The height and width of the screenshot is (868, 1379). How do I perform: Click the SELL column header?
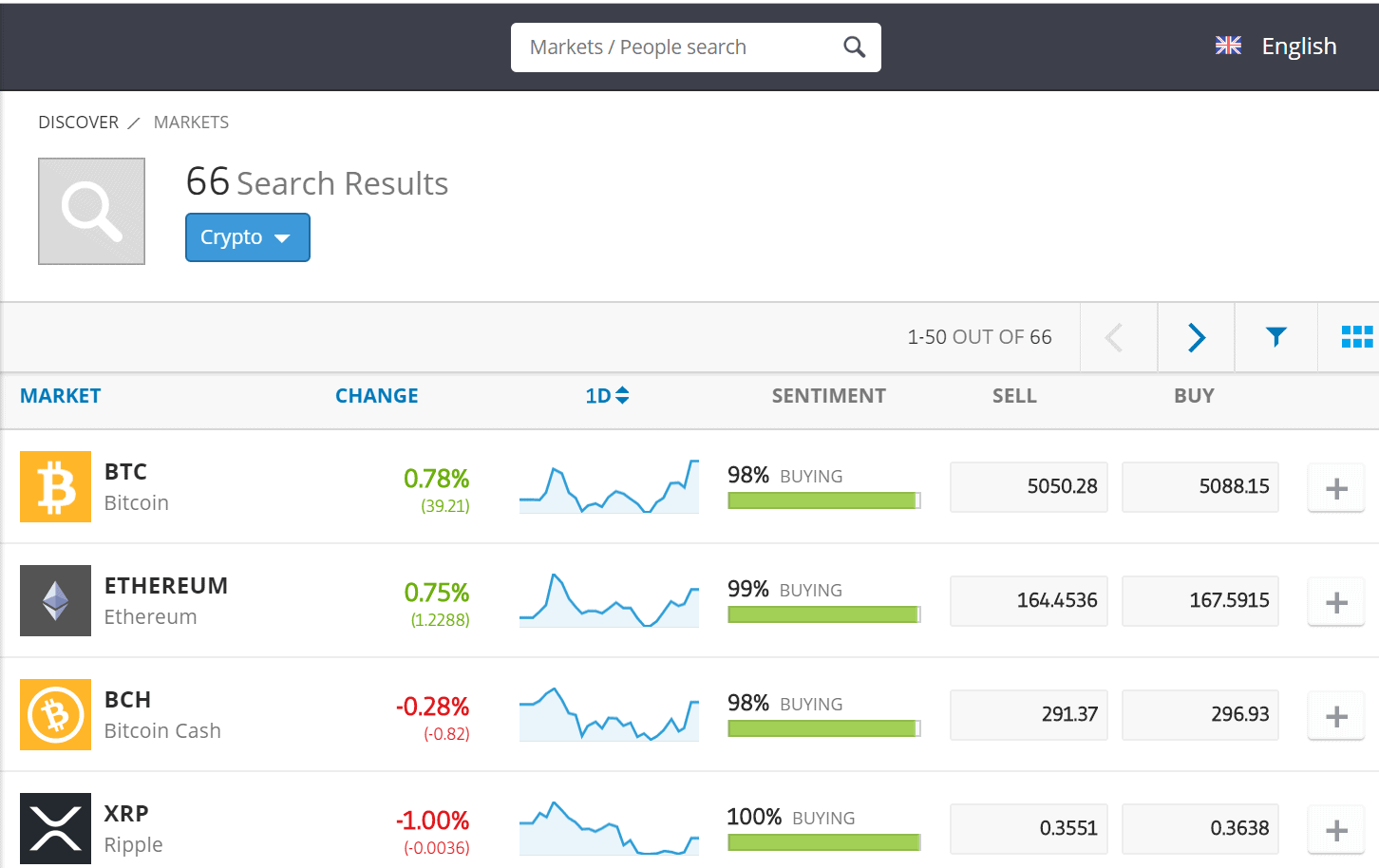[1014, 396]
